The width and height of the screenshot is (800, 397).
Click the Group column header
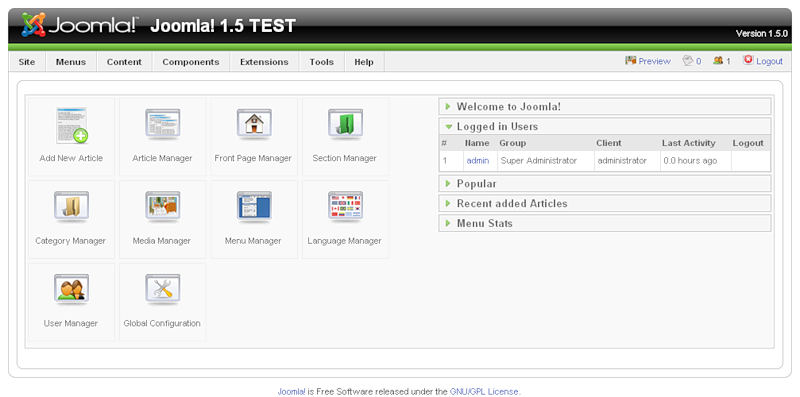click(512, 143)
